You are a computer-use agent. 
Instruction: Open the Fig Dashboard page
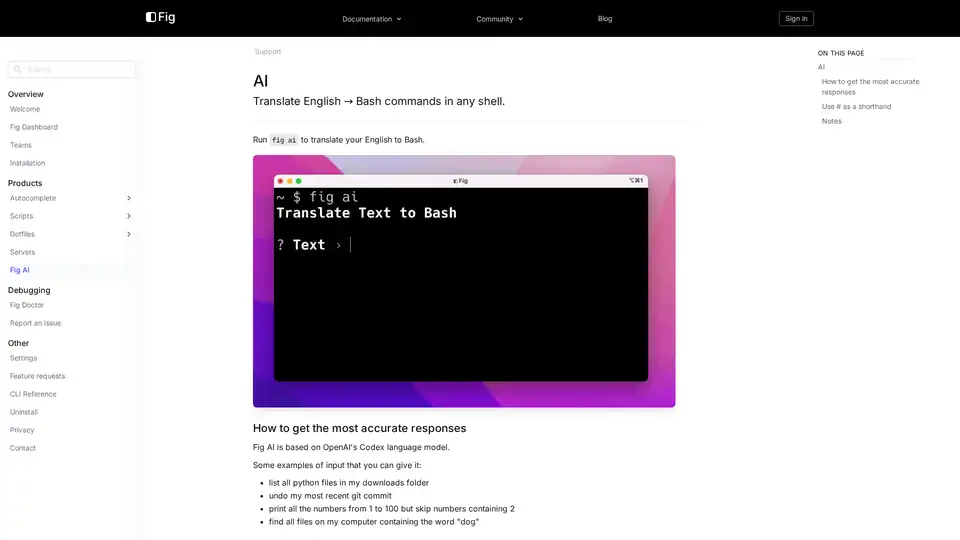pyautogui.click(x=34, y=127)
